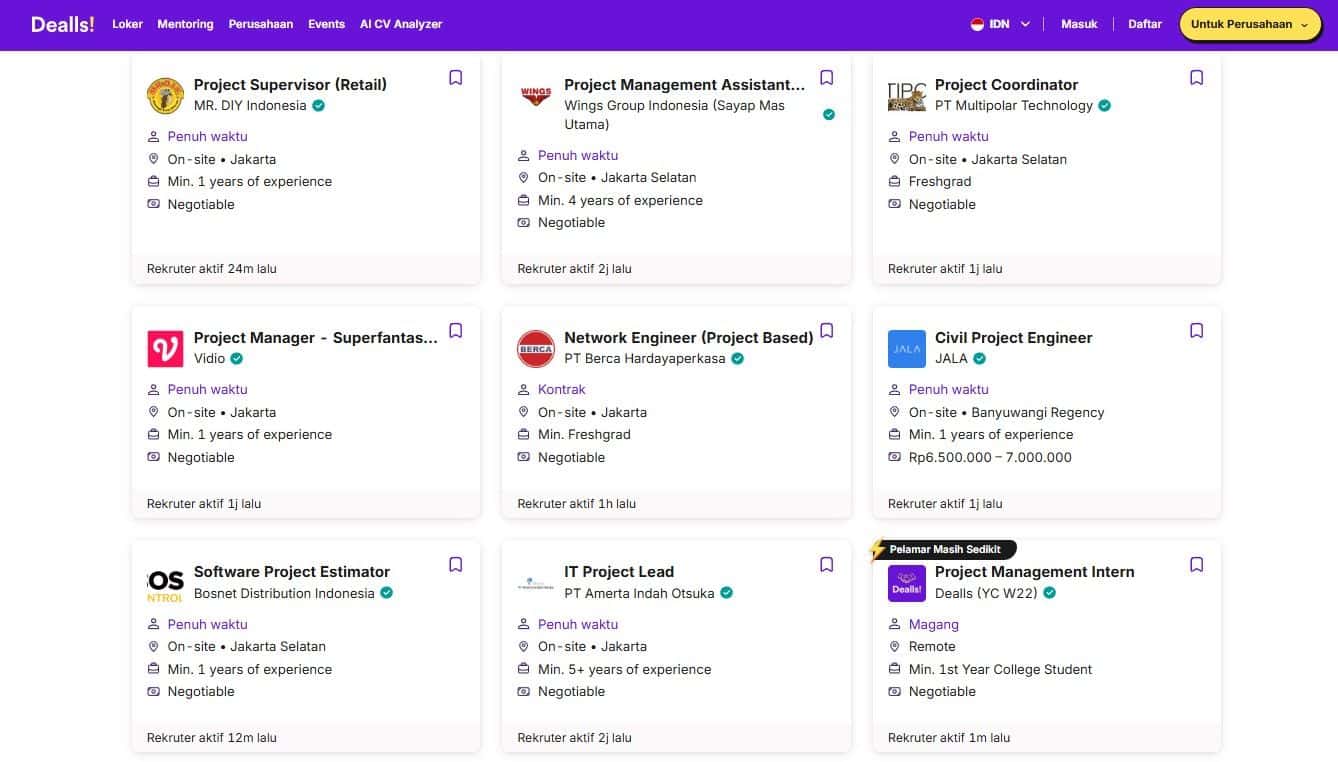Click Rekruter aktif 12m lalu text
This screenshot has width=1338, height=762.
pyautogui.click(x=212, y=738)
